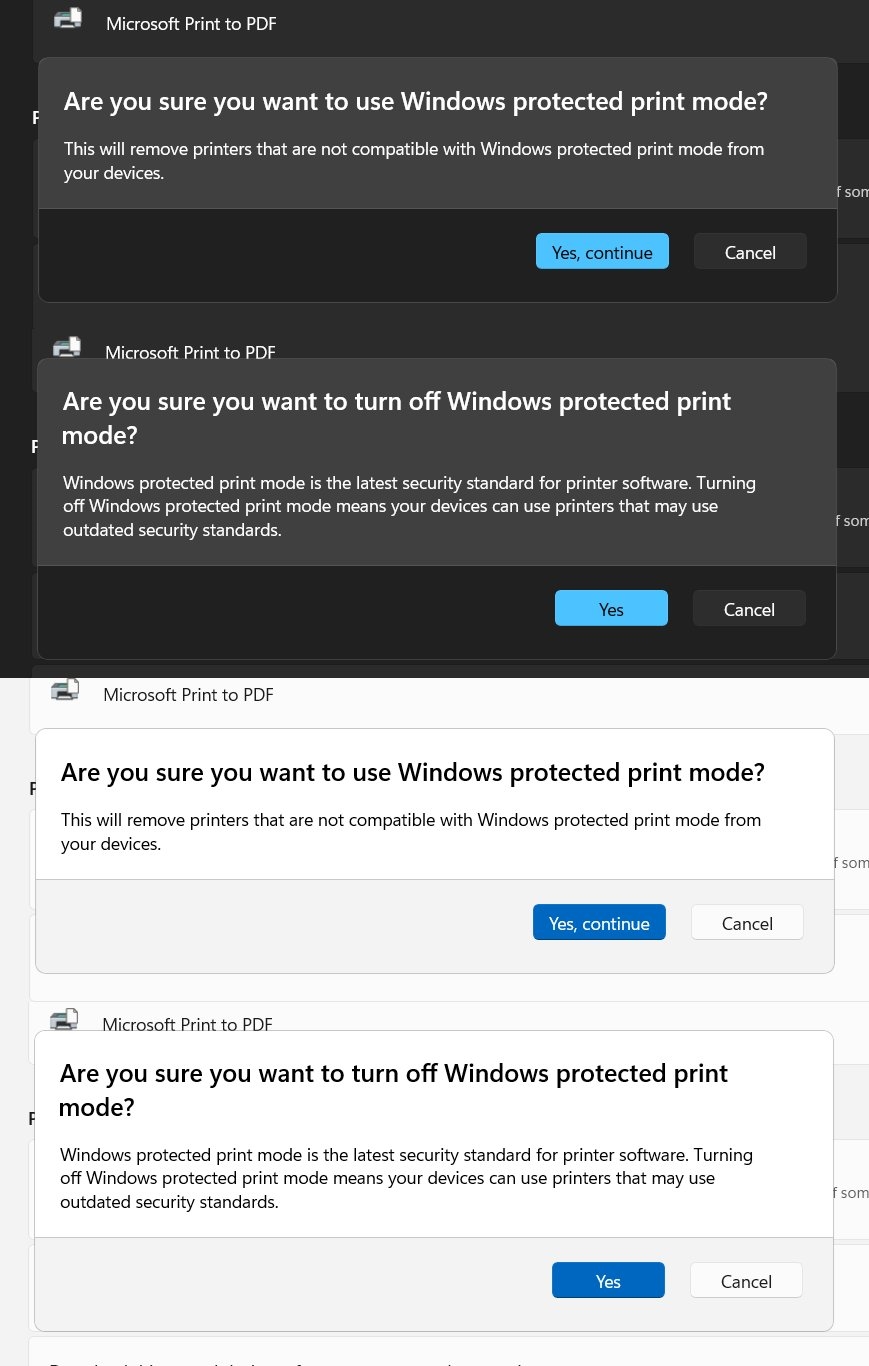Cancel the dark-theme turn-off dialog
Screen dimensions: 869x1366
point(749,608)
